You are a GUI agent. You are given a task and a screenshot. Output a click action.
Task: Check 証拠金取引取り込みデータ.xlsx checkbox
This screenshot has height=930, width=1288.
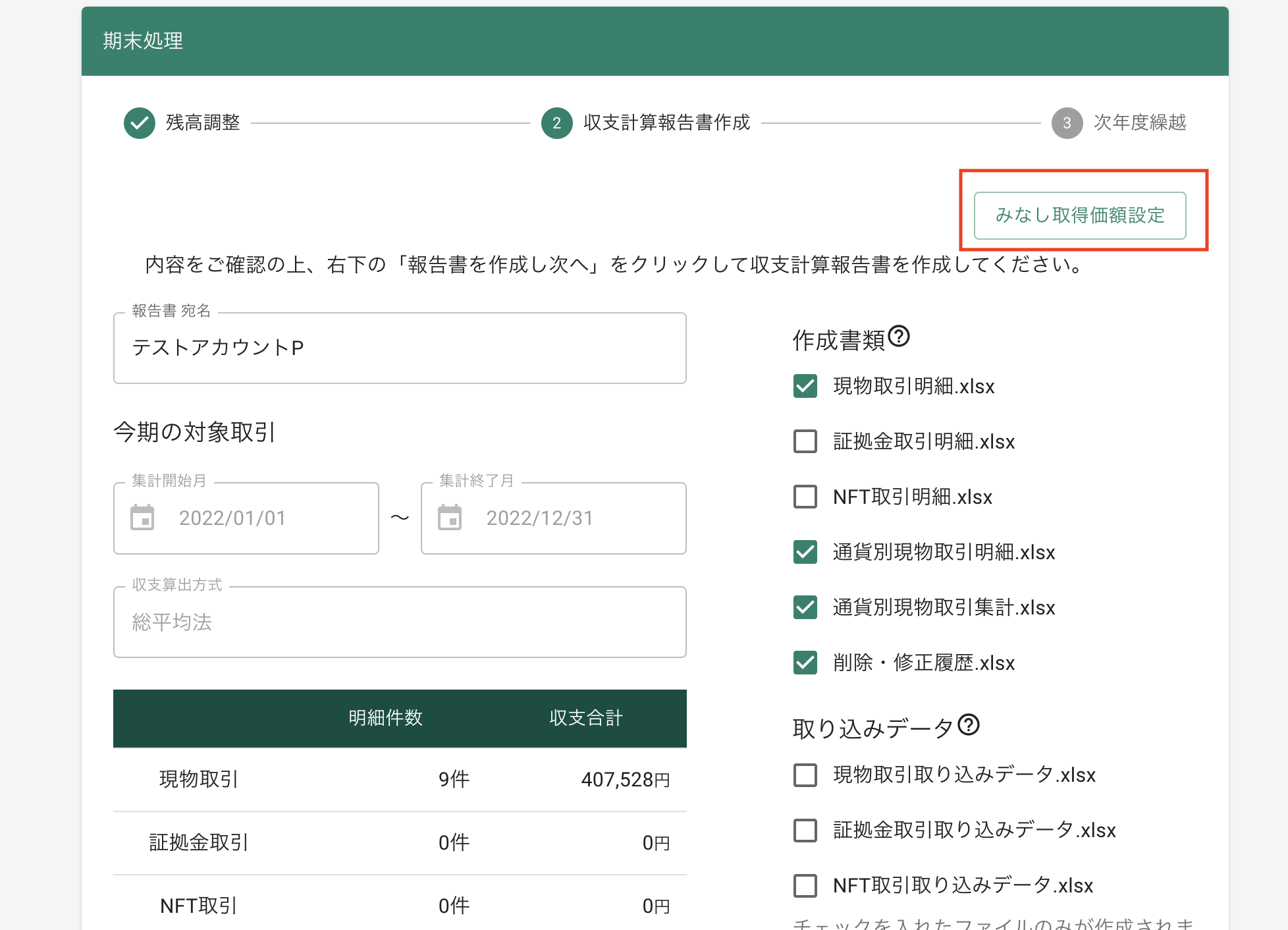805,831
